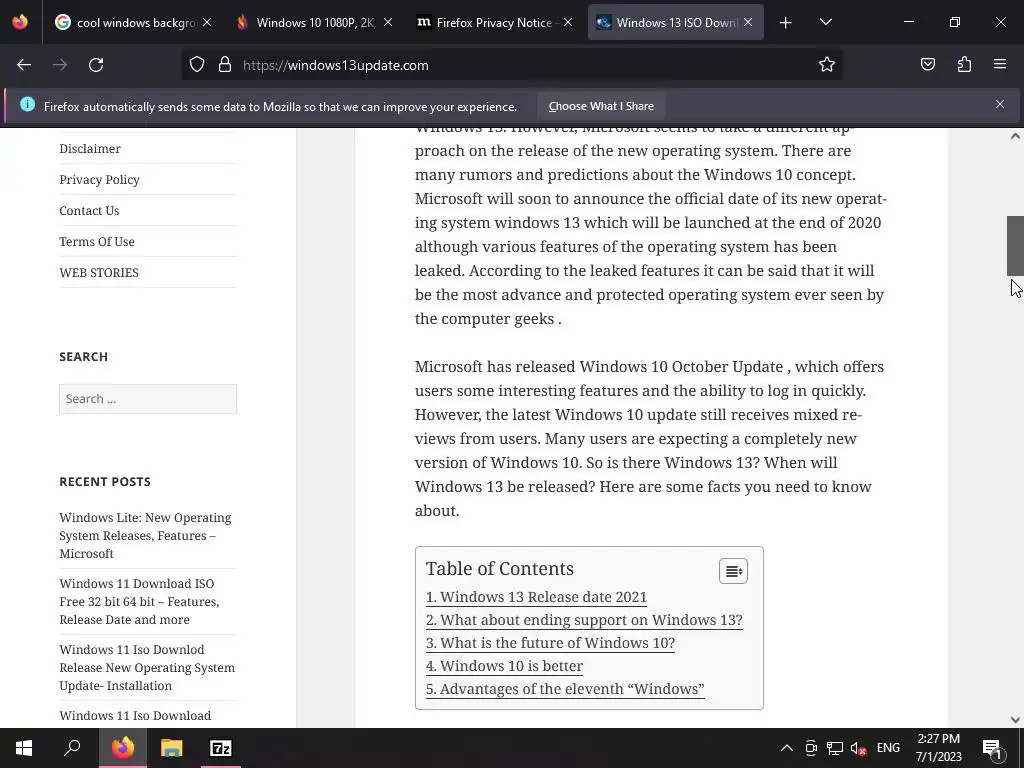Close the Firefox Privacy Notice tab
Screen dimensions: 1024x768
pyautogui.click(x=568, y=22)
